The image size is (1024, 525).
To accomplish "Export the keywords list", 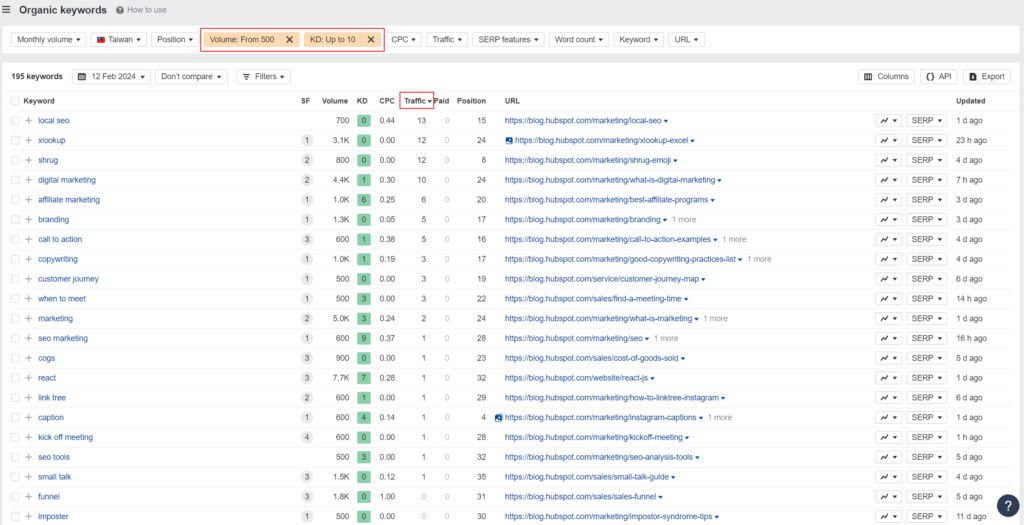I will pyautogui.click(x=987, y=76).
